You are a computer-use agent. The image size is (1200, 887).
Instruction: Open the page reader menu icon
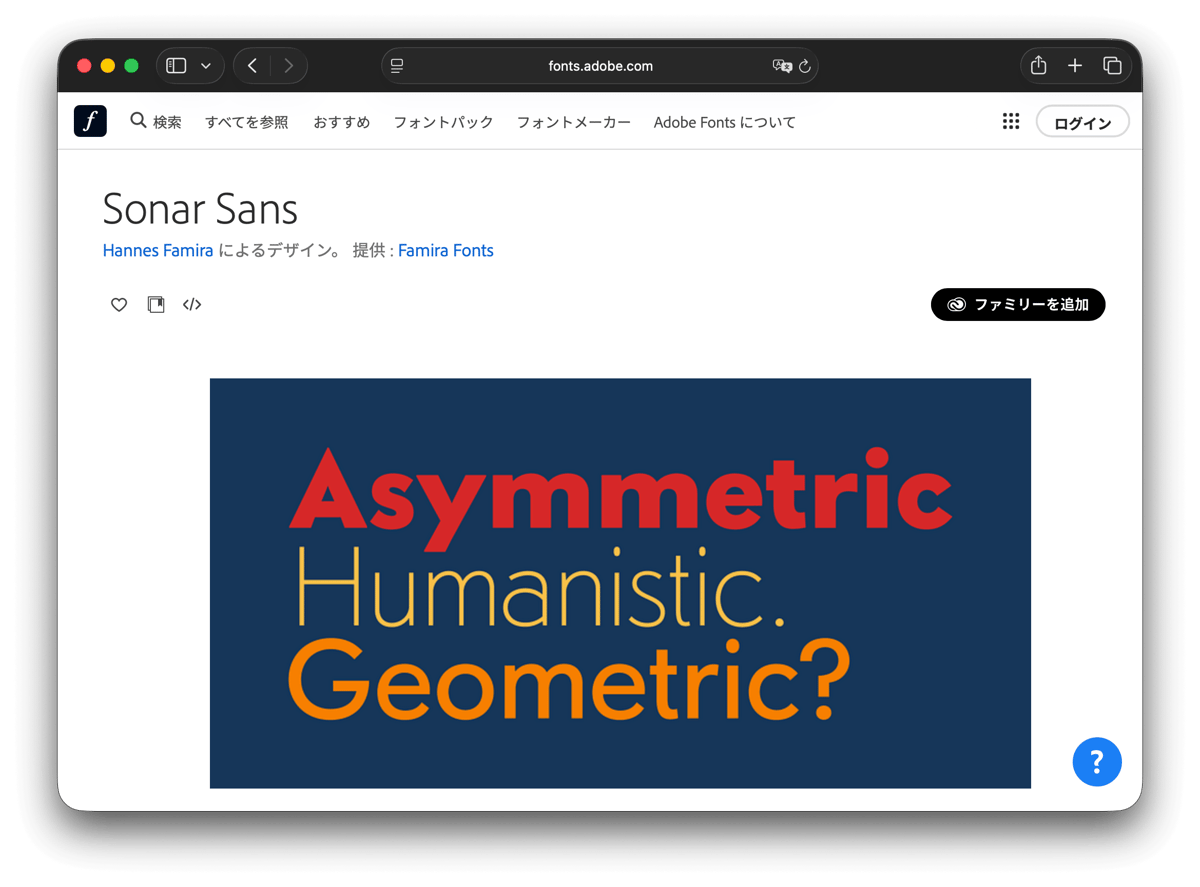(397, 66)
